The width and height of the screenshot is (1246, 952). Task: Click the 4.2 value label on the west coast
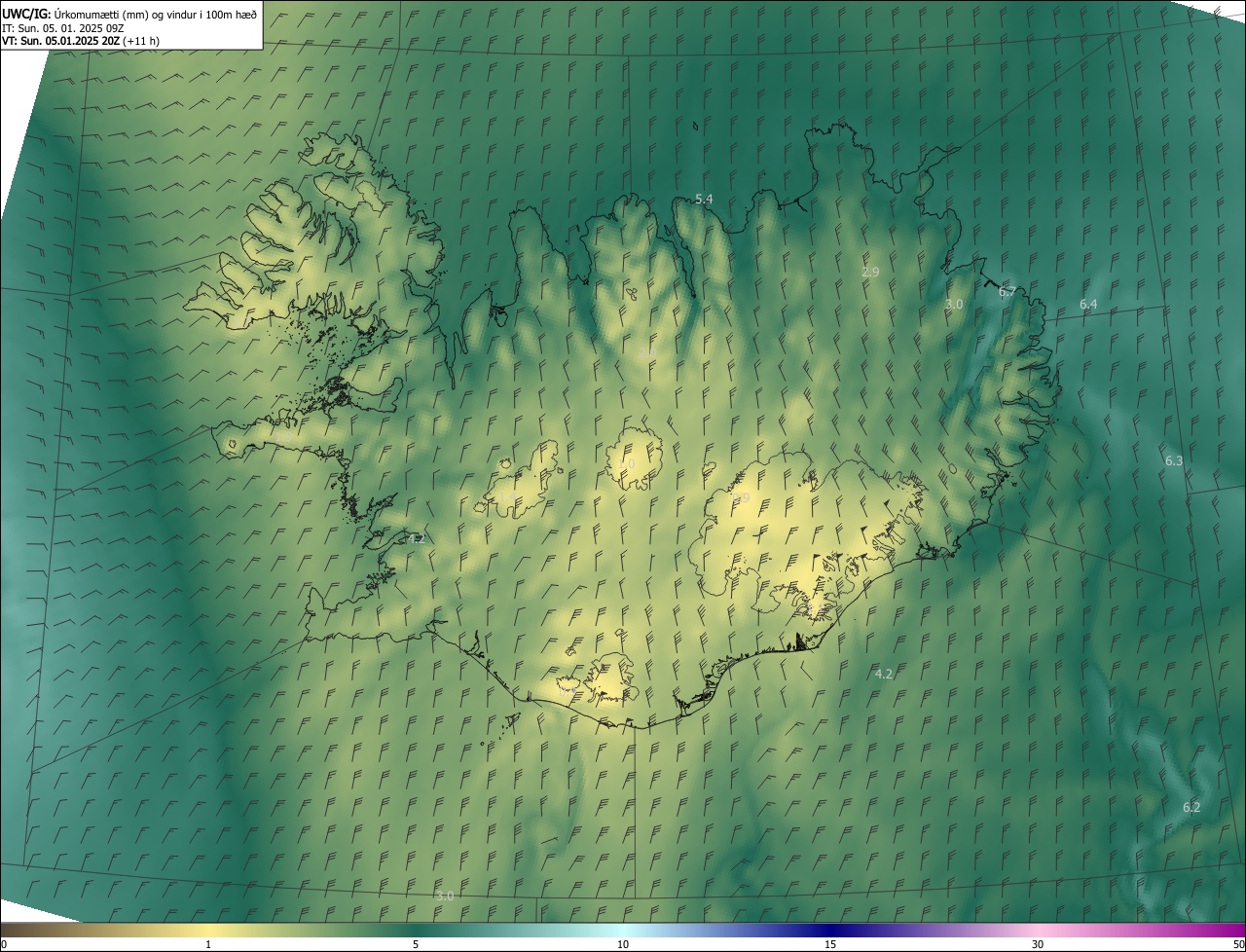(x=417, y=538)
